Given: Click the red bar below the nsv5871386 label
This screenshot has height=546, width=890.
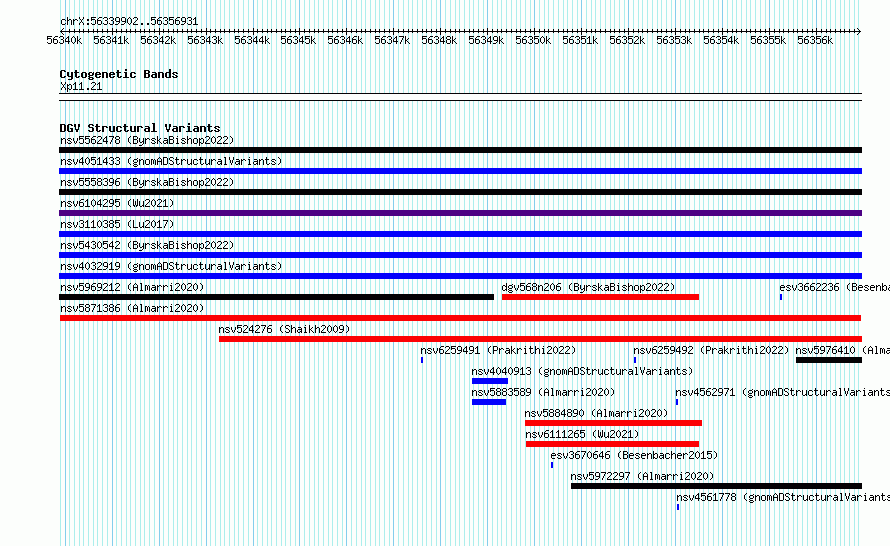Looking at the screenshot, I should coord(460,318).
